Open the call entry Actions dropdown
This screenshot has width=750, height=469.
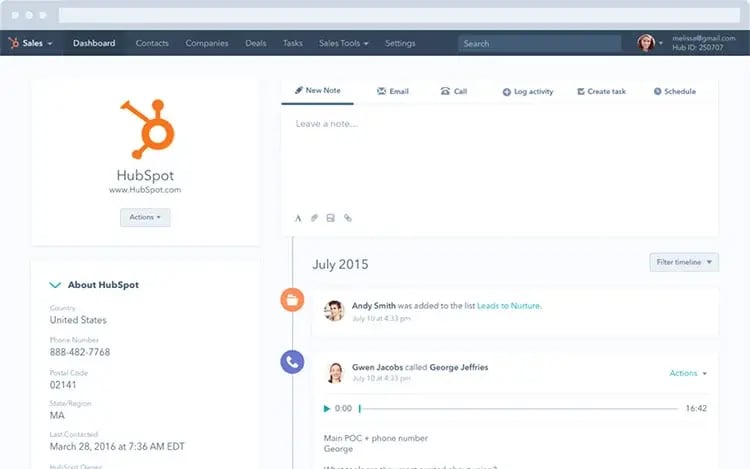(x=688, y=373)
